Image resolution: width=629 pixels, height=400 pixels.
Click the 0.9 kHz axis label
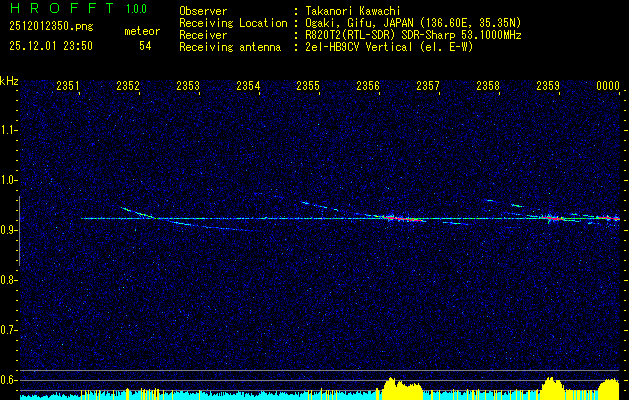pyautogui.click(x=8, y=230)
